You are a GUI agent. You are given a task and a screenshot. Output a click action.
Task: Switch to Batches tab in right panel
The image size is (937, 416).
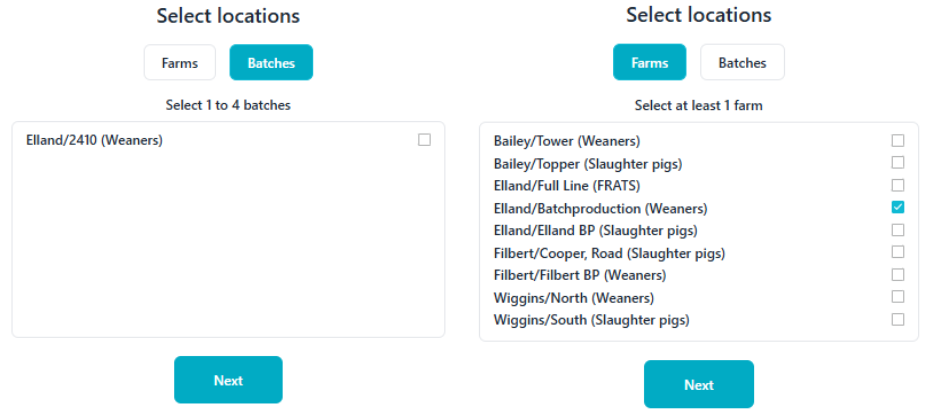(x=742, y=63)
